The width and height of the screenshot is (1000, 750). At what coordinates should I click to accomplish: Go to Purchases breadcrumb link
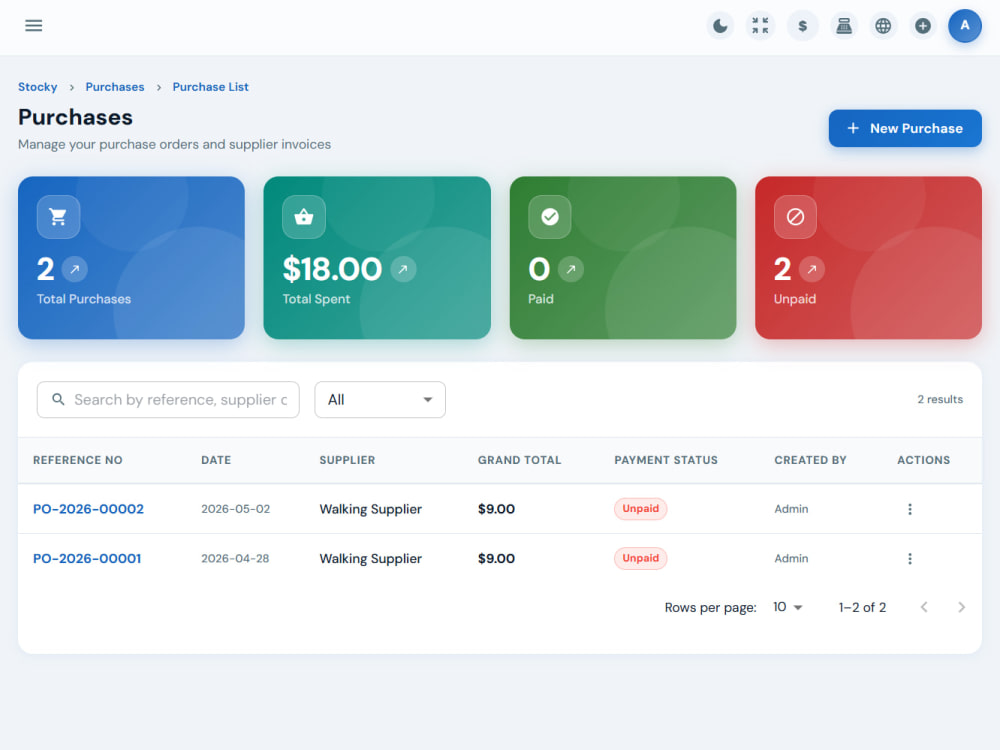pos(115,87)
